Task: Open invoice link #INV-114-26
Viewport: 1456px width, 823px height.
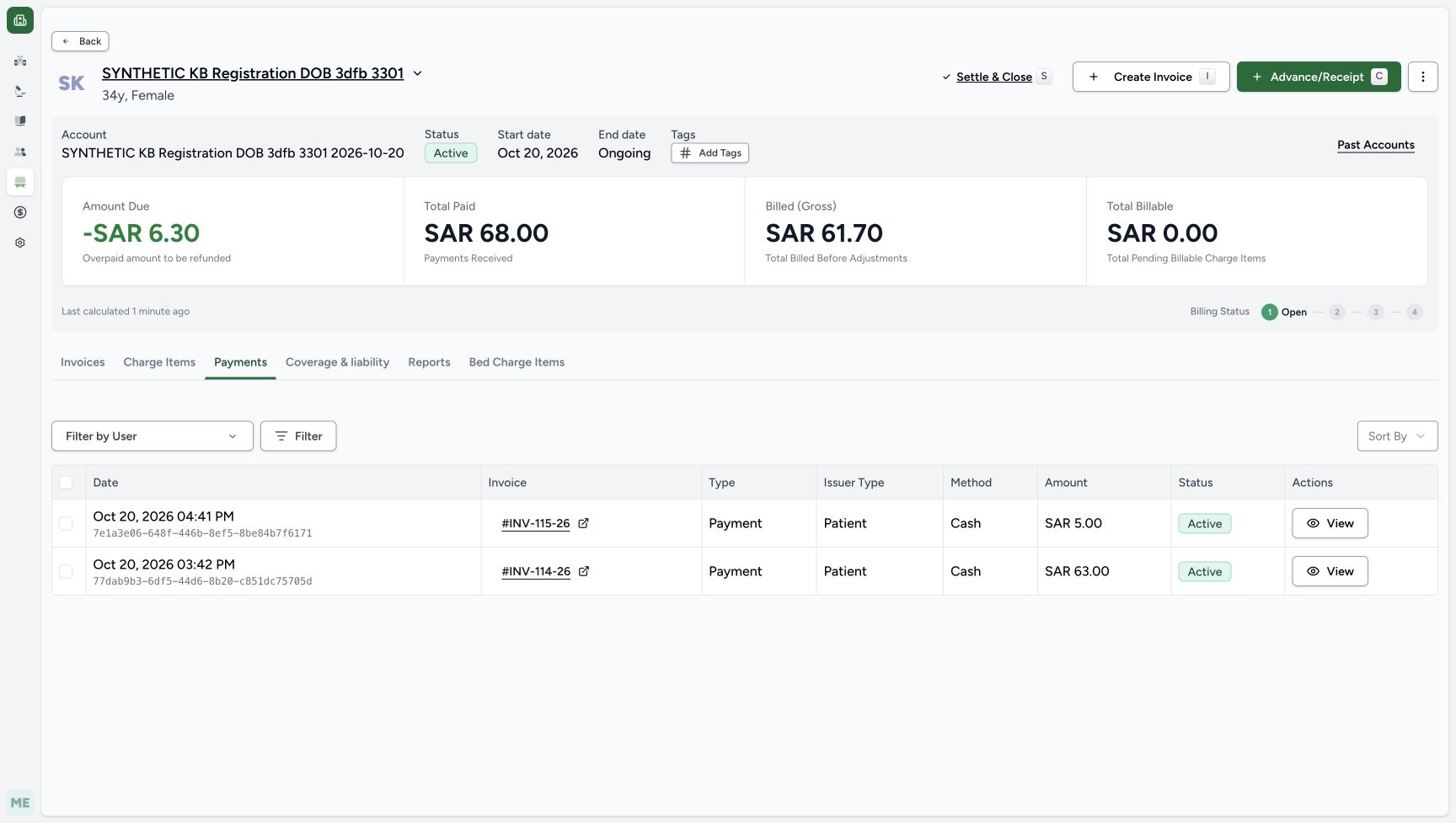Action: pos(536,571)
